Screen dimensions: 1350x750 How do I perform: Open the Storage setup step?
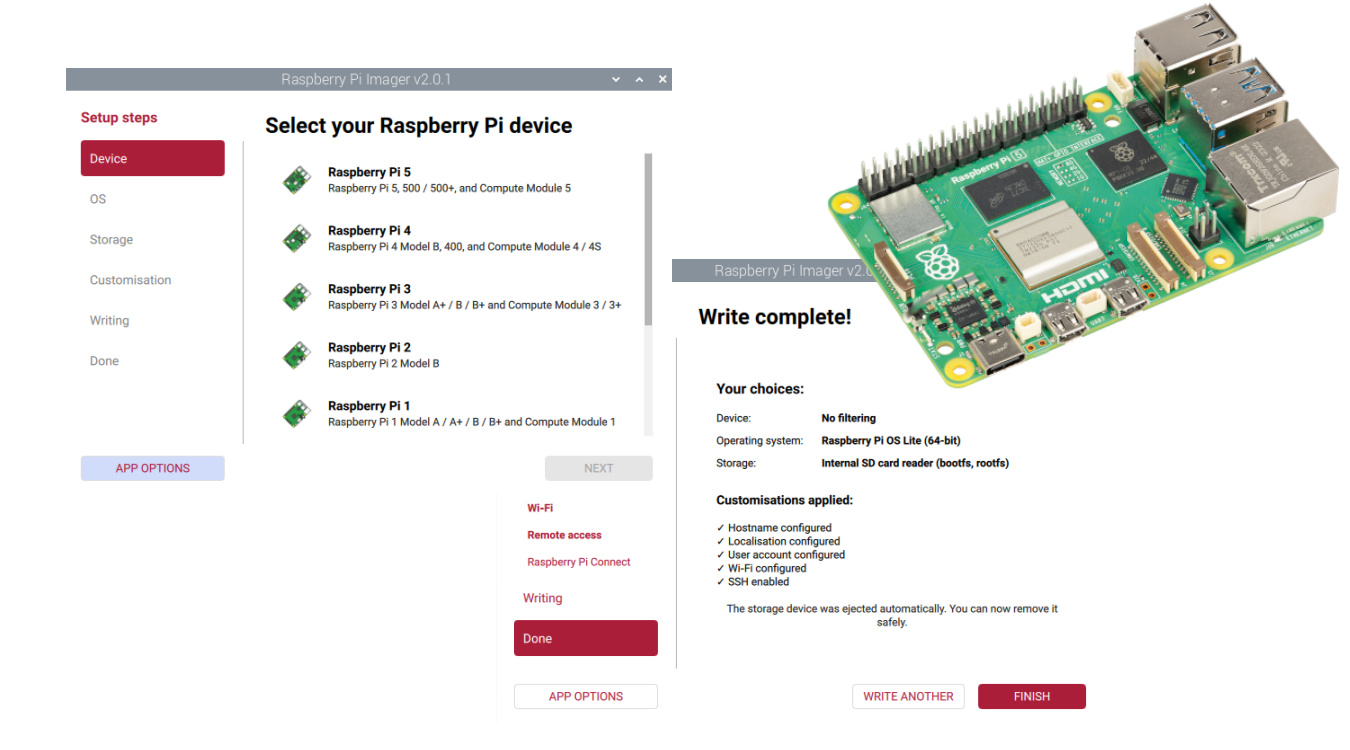110,239
